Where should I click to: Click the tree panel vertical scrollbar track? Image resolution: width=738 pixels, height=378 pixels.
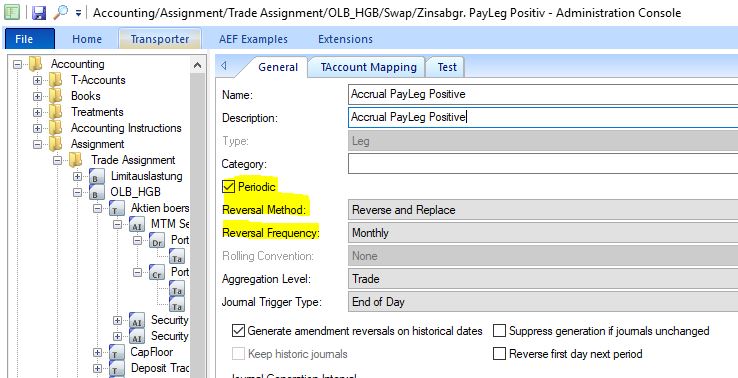click(x=198, y=225)
